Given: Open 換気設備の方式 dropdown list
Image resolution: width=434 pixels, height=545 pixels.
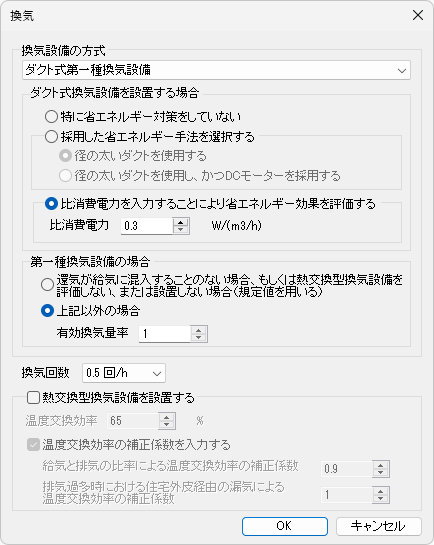Looking at the screenshot, I should click(216, 70).
